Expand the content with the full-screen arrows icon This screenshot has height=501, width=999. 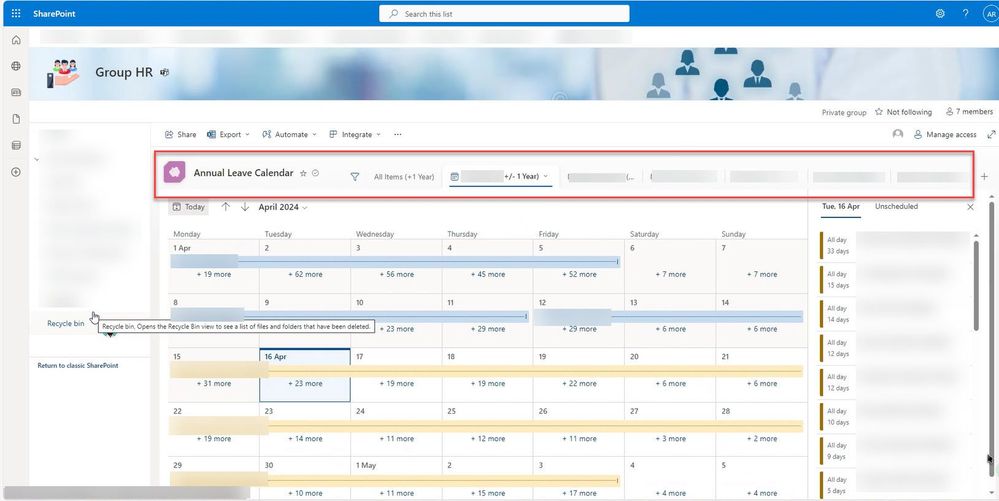tap(991, 134)
